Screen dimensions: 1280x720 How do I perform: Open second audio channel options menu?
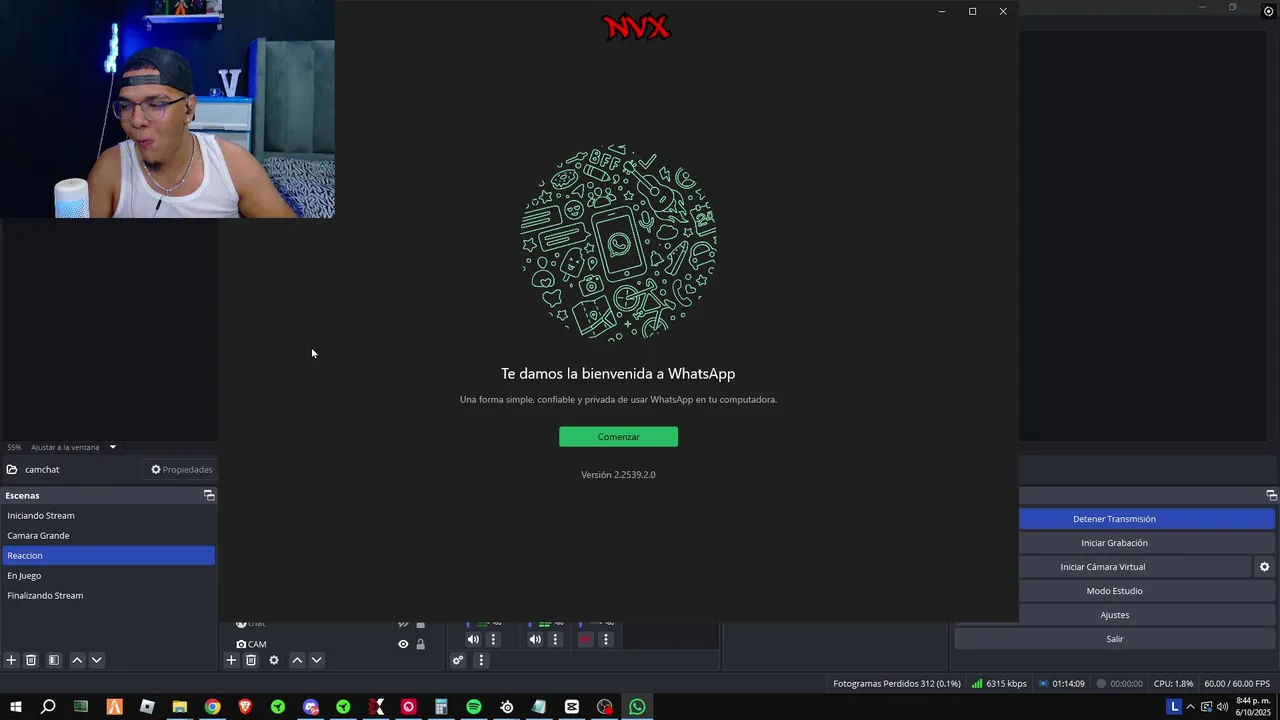pyautogui.click(x=555, y=640)
